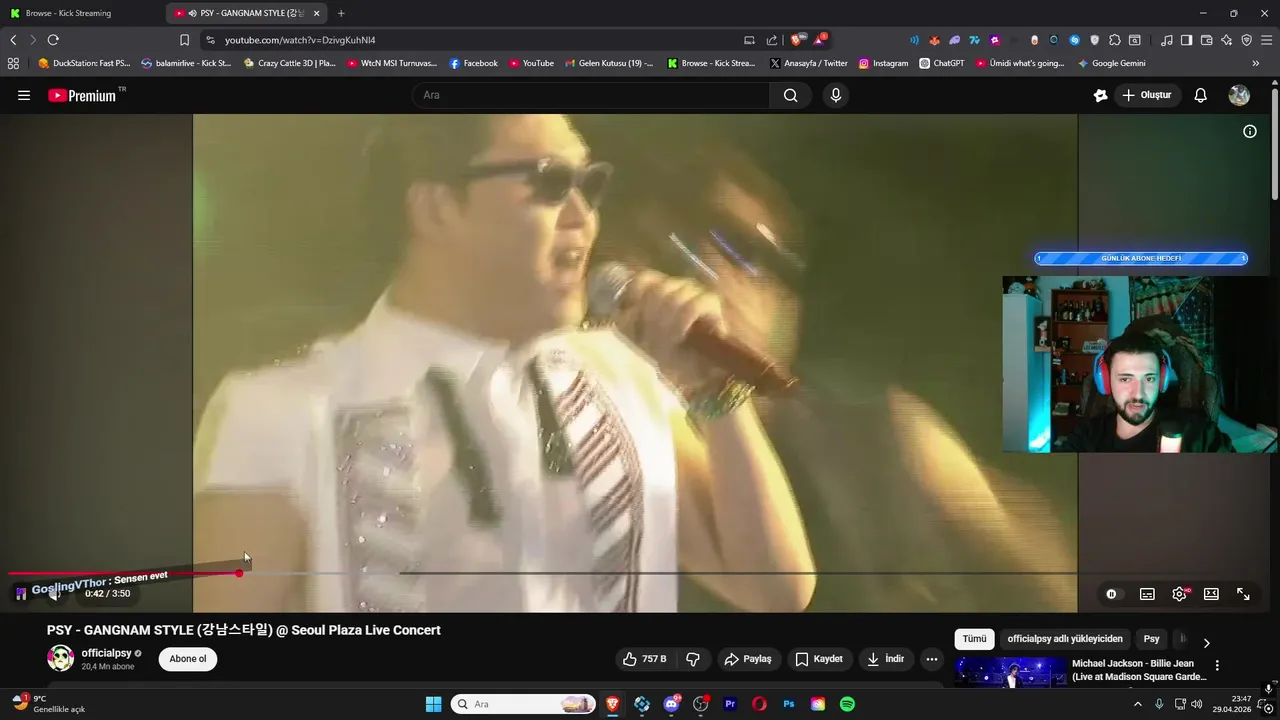Reload the page in the browser
Screen dimensions: 1280x720
point(53,40)
